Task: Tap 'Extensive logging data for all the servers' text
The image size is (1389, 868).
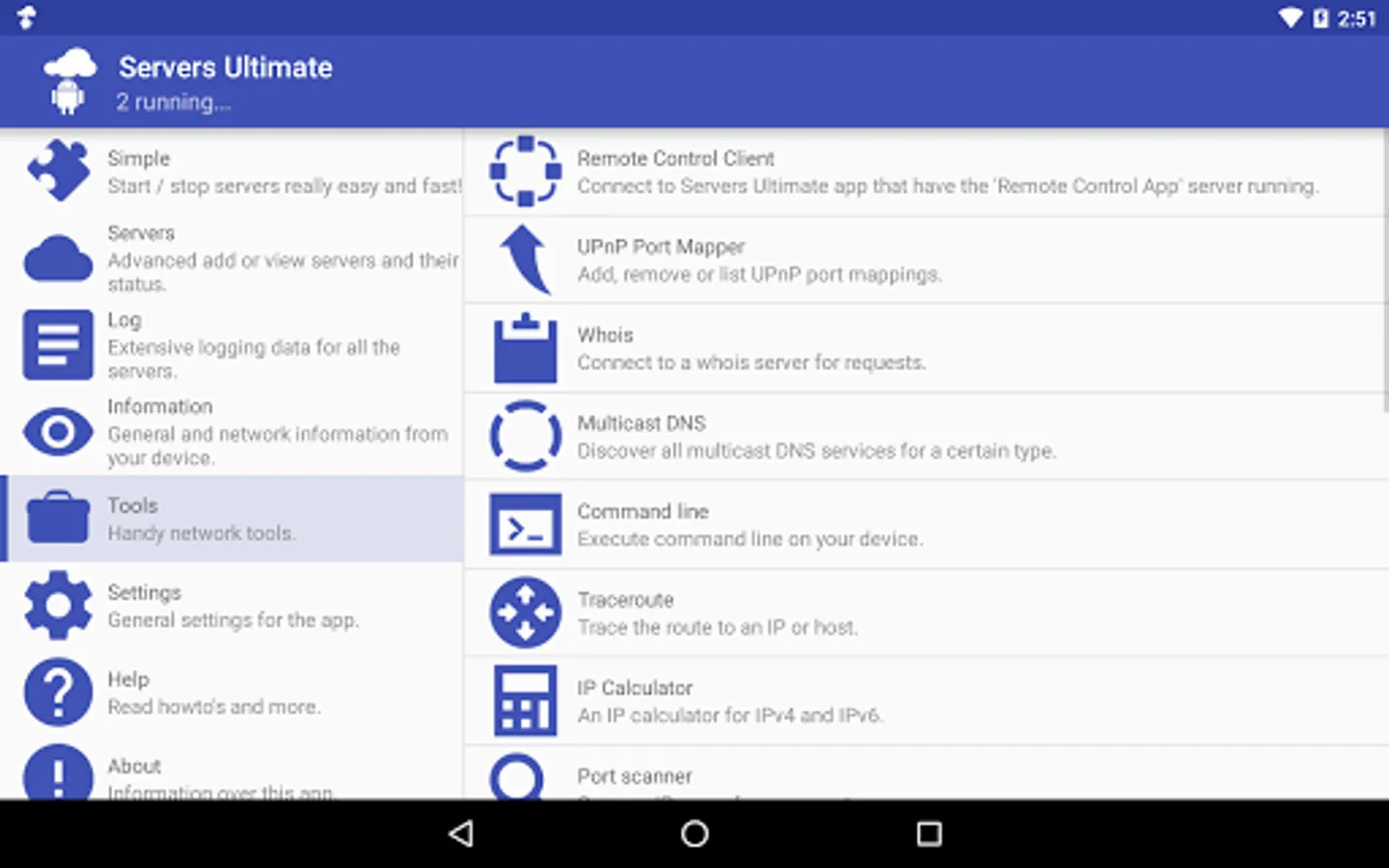Action: coord(254,359)
